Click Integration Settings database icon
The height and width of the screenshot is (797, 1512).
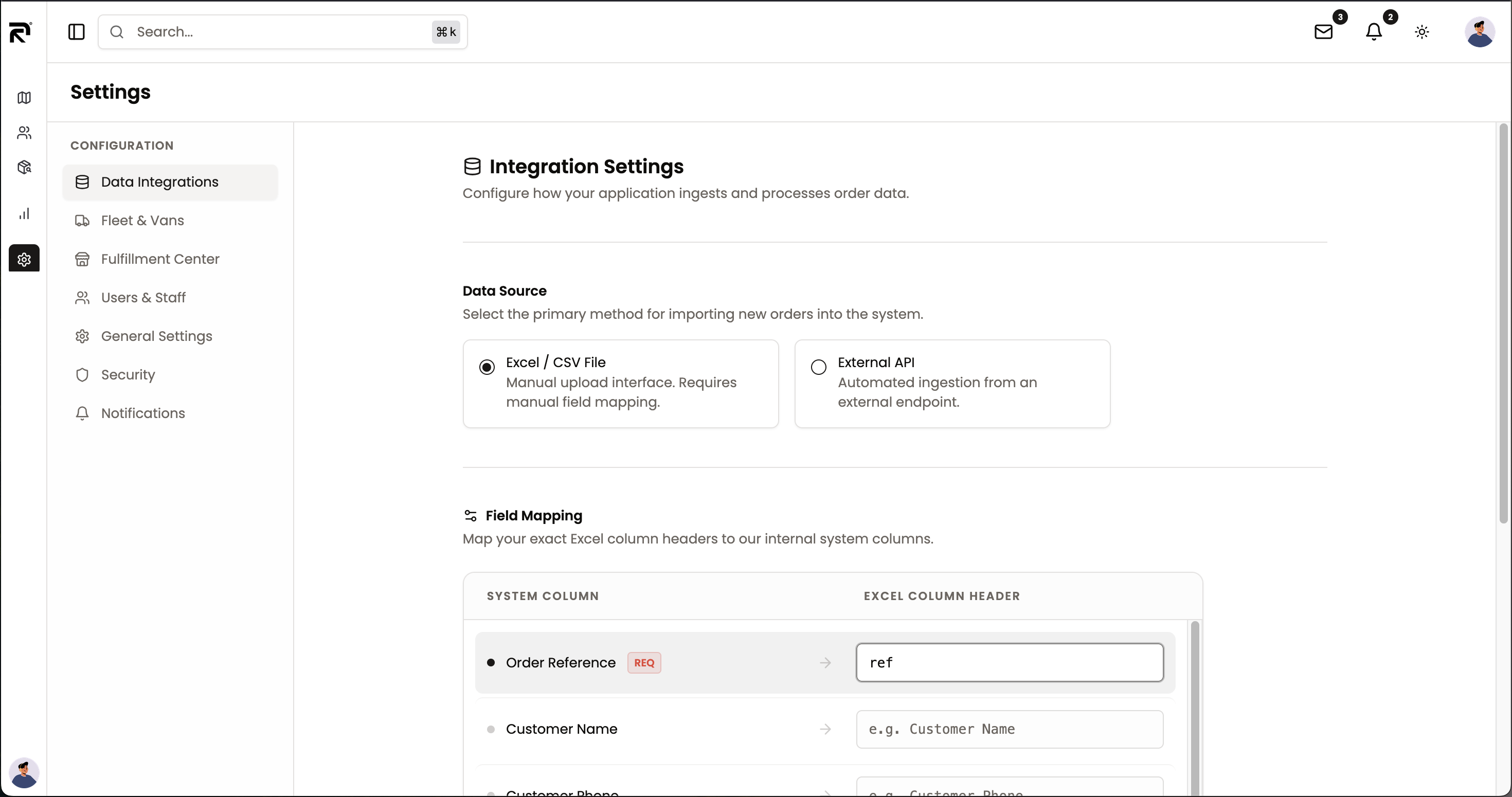pos(472,167)
